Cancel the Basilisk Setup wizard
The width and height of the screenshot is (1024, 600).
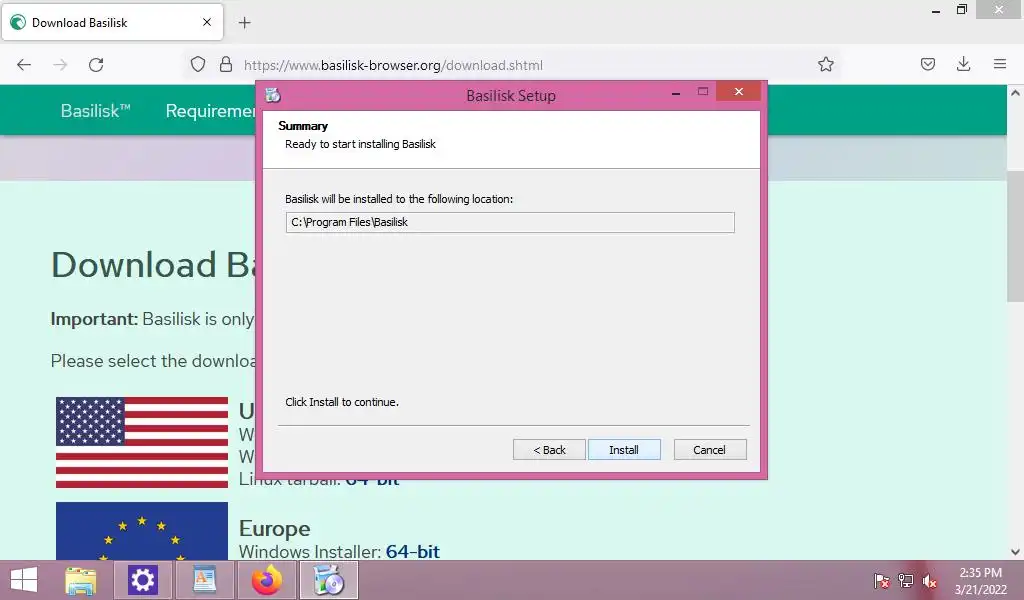point(710,450)
